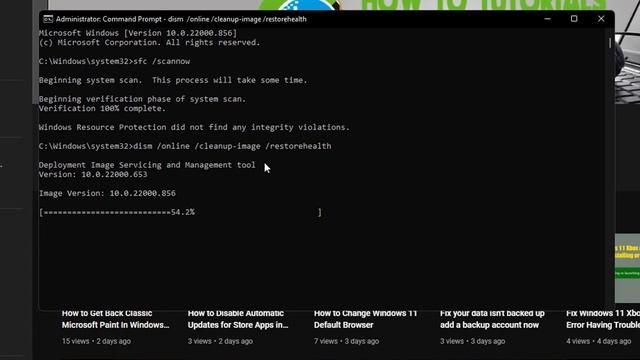Click the 54.2% progress bar
The image size is (640, 360).
coord(180,212)
